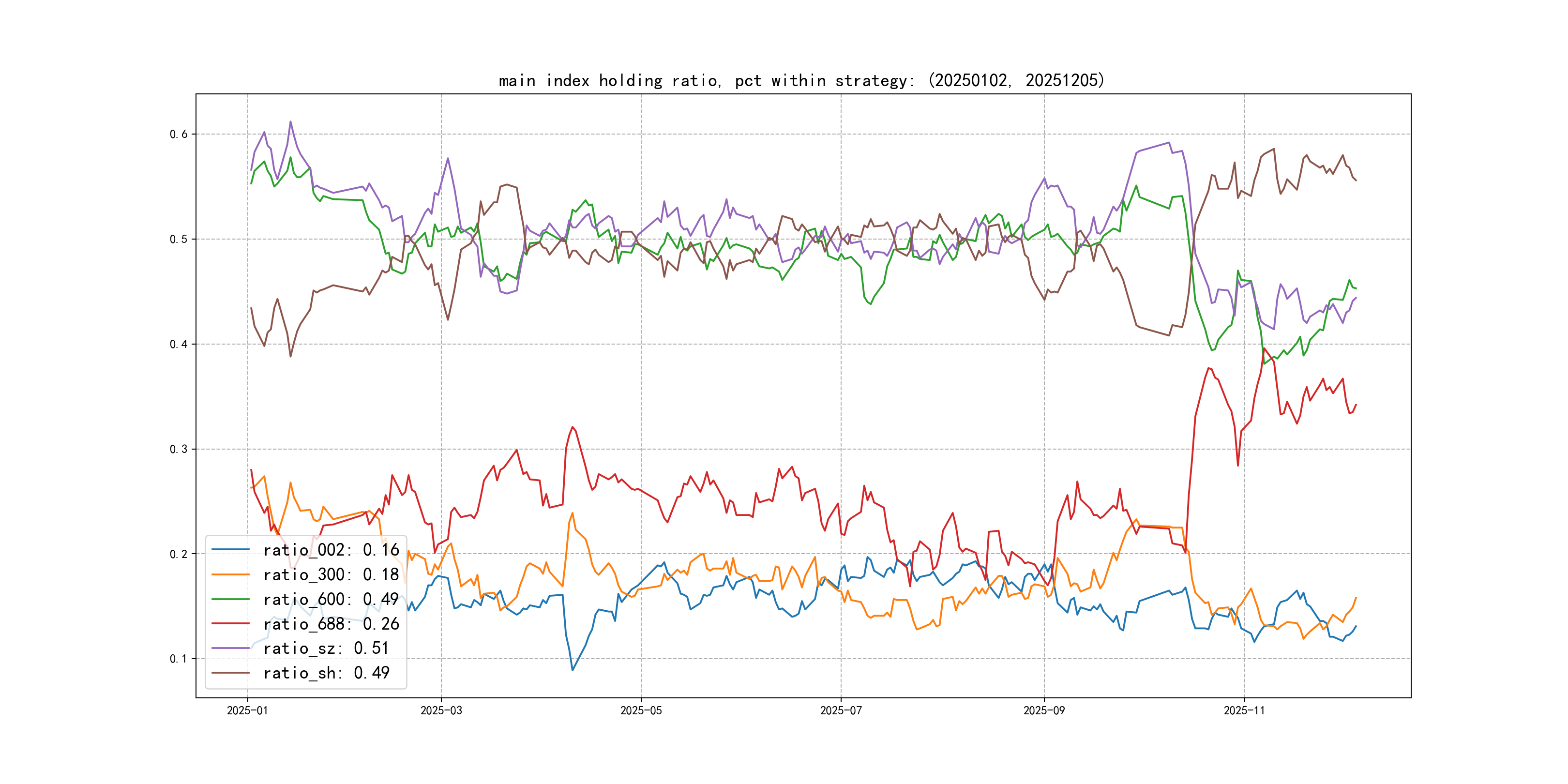The height and width of the screenshot is (784, 1568).
Task: Click the orange line swatch in legend
Action: coord(231,574)
